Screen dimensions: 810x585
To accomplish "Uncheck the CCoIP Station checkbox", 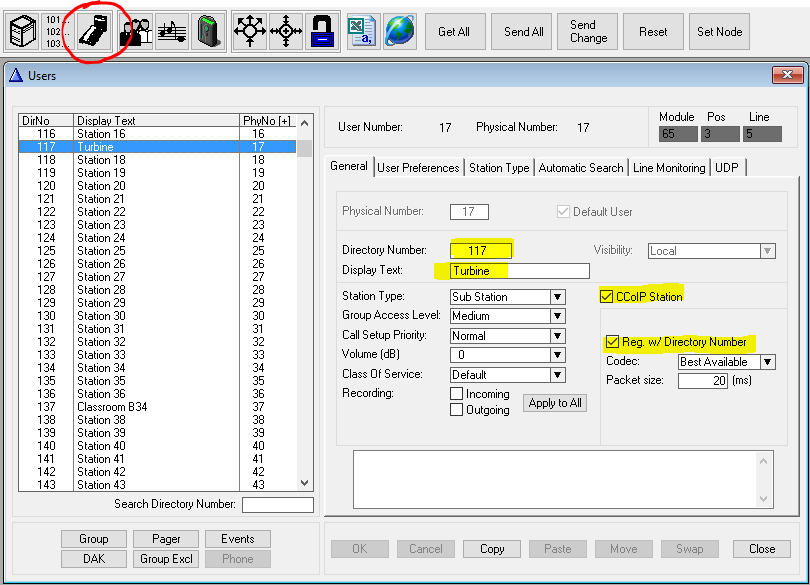I will pyautogui.click(x=607, y=297).
